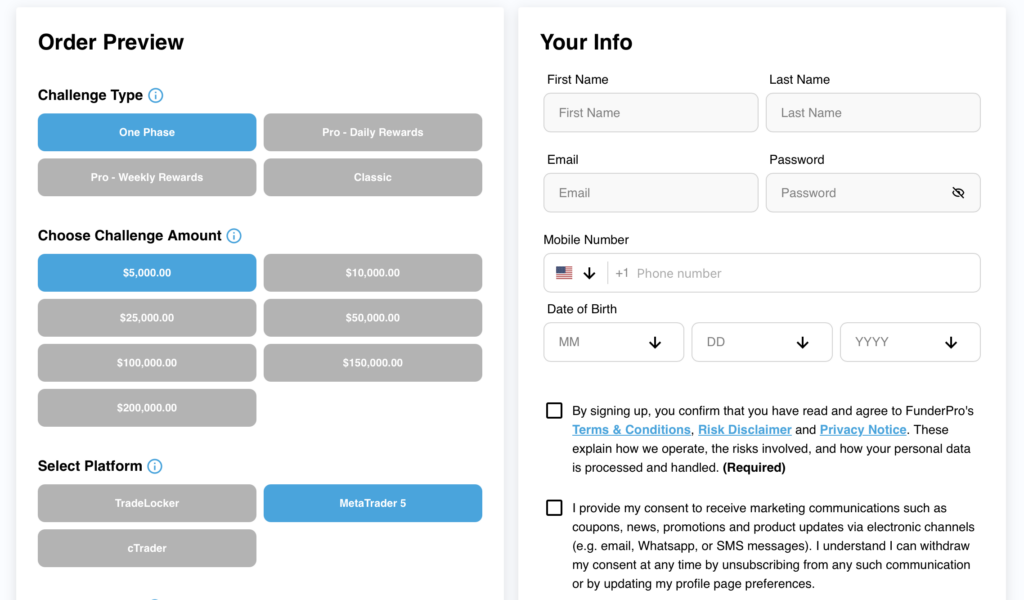The image size is (1024, 600).
Task: Open the Challenge Type info tooltip
Action: pyautogui.click(x=155, y=95)
